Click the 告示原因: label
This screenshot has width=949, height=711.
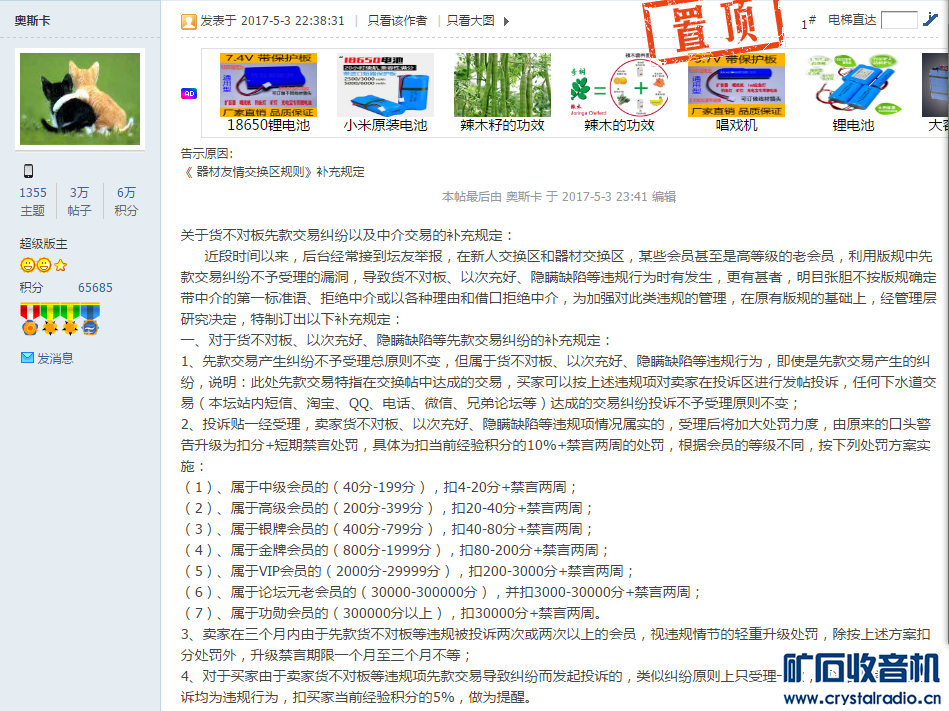click(207, 154)
